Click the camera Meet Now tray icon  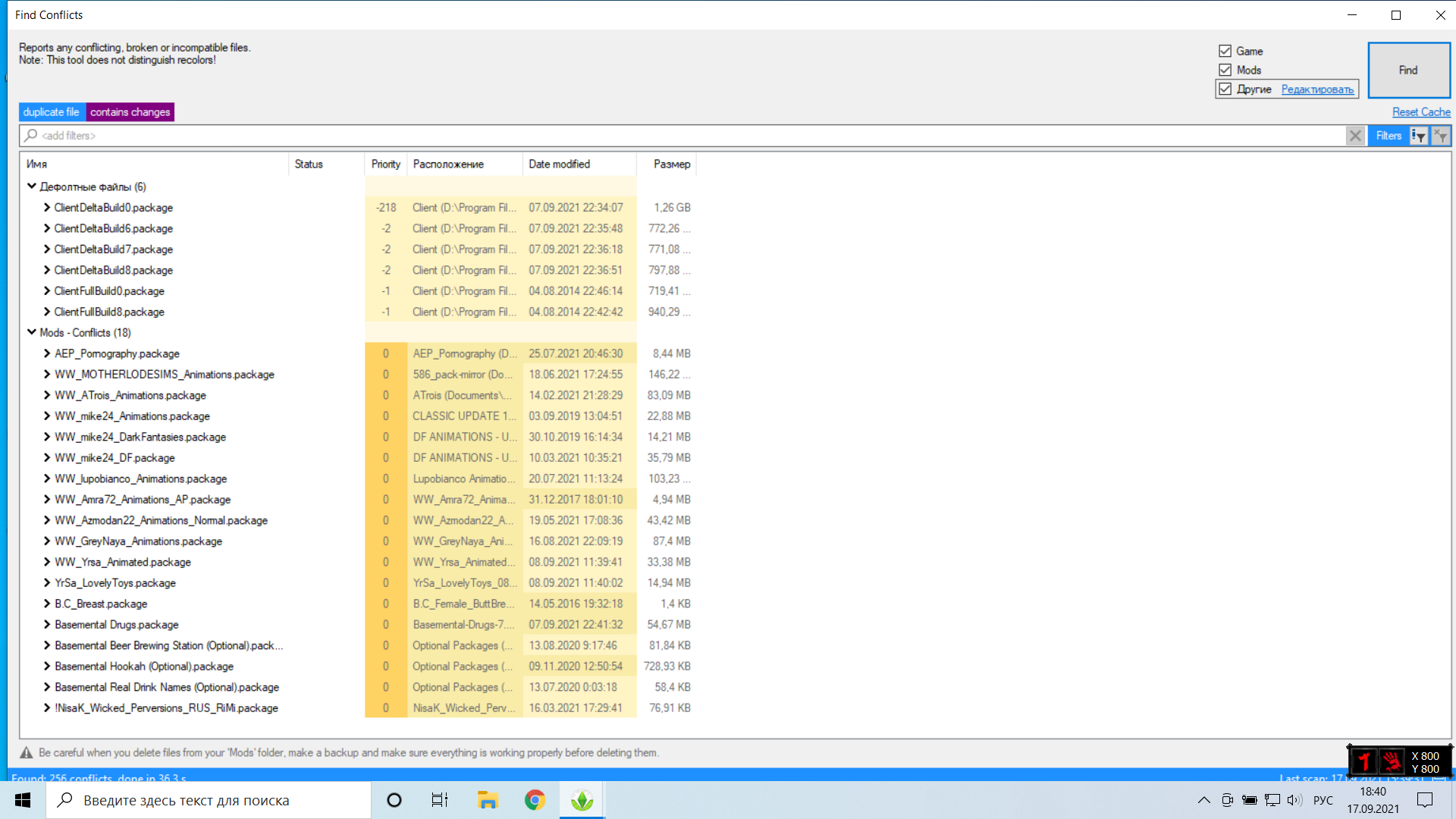1227,800
